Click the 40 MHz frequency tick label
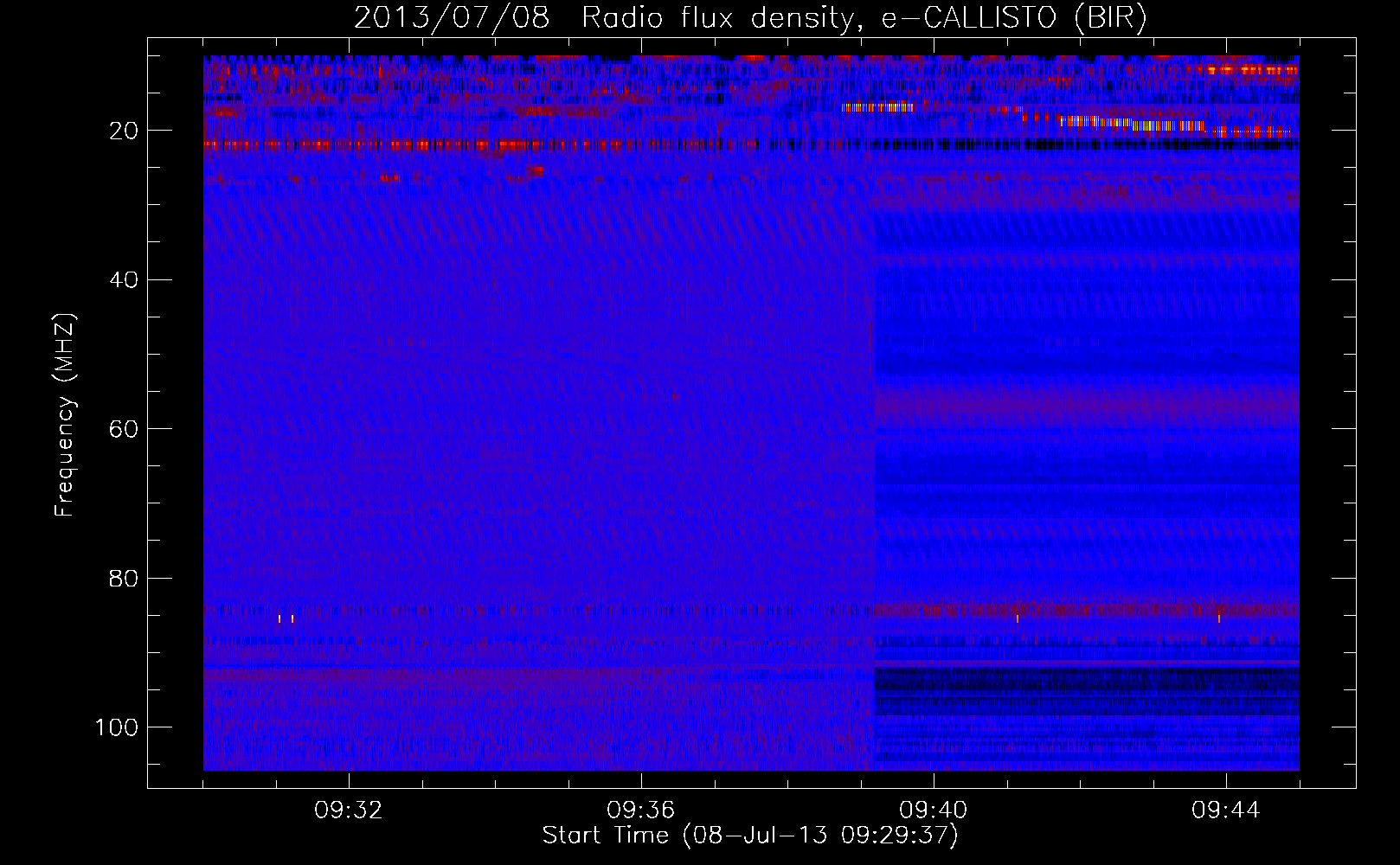Image resolution: width=1400 pixels, height=865 pixels. pos(124,279)
